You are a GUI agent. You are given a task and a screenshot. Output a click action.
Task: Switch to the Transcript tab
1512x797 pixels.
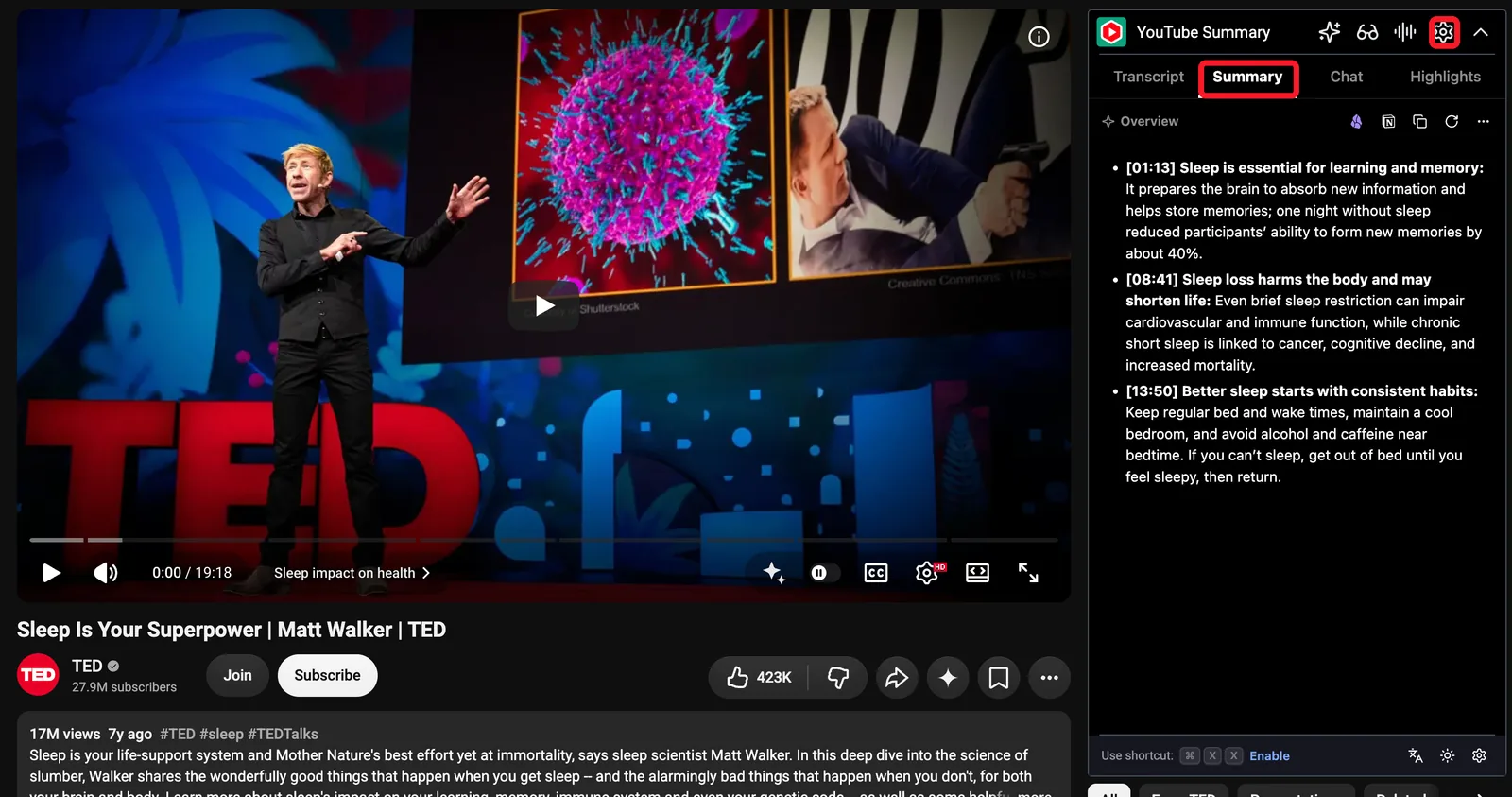click(x=1148, y=77)
